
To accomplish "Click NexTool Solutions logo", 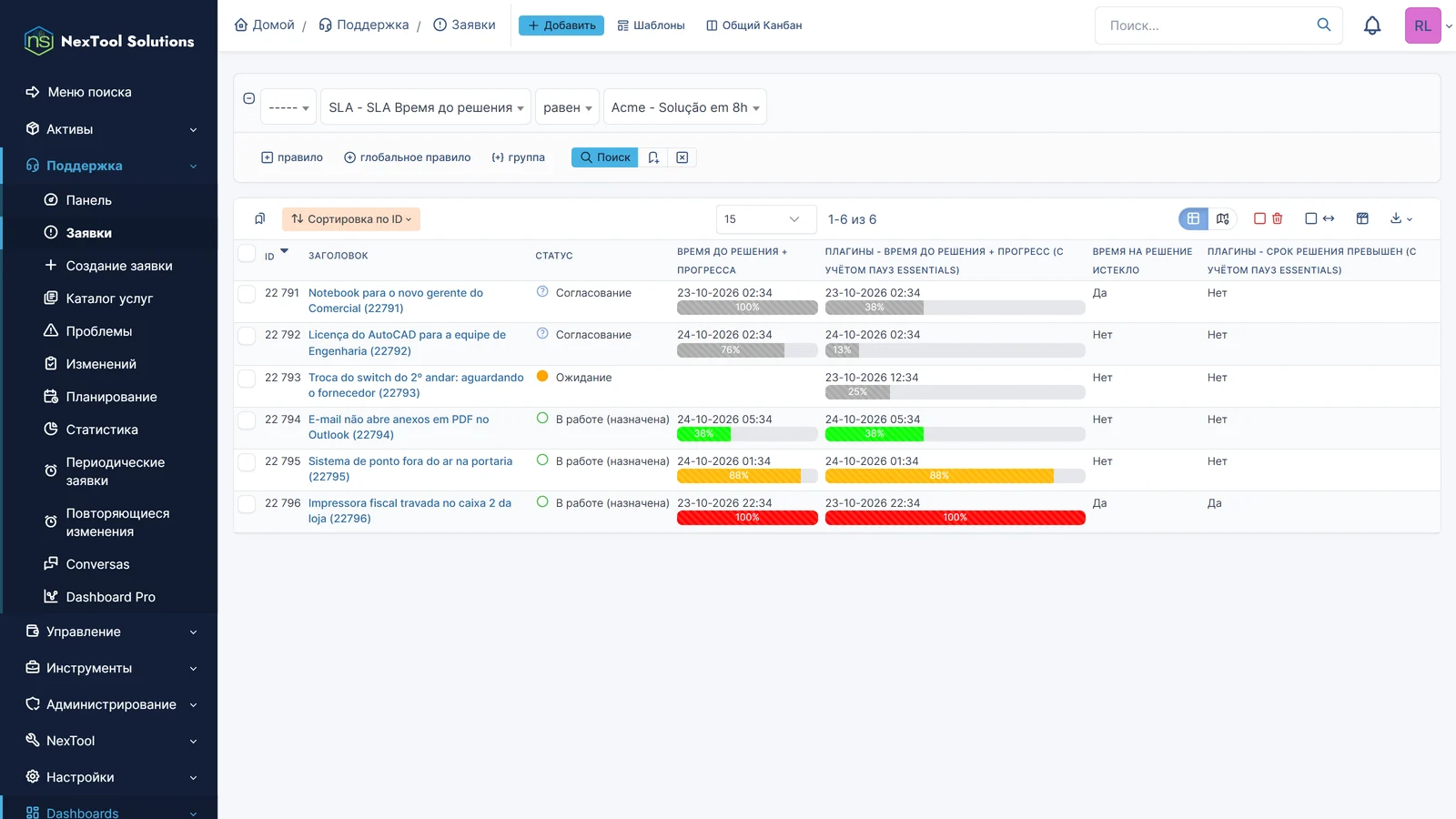I will coord(109,41).
